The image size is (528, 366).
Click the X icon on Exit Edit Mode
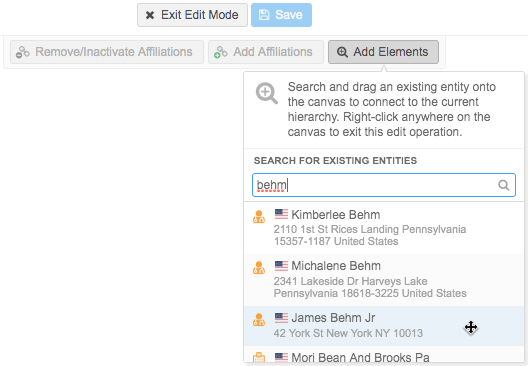[150, 15]
